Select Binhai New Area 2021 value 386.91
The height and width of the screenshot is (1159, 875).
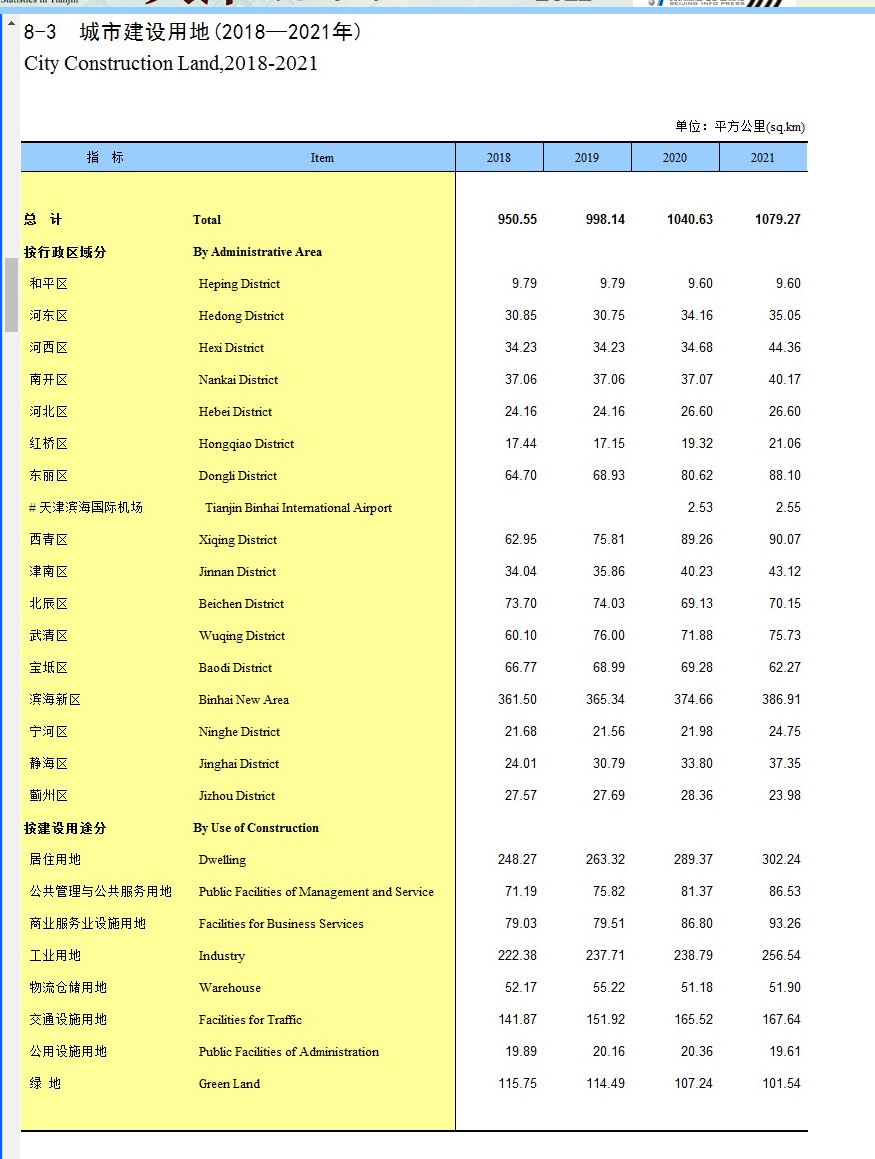coord(781,699)
